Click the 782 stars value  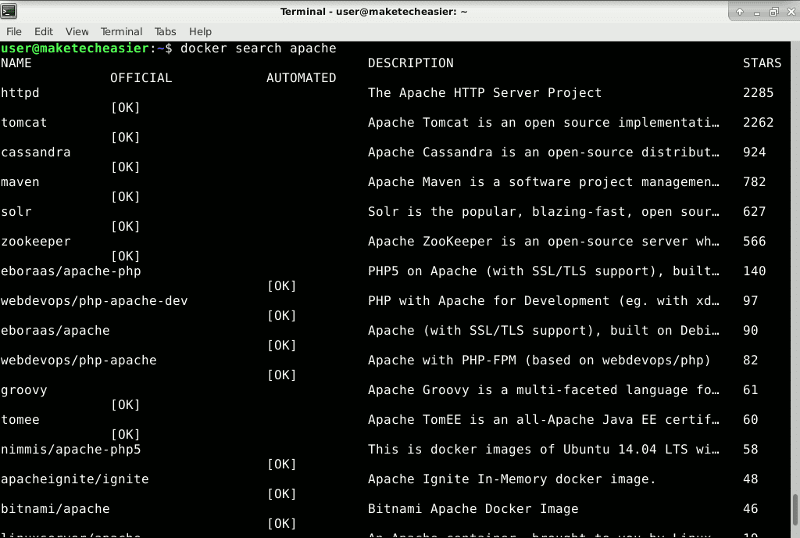pyautogui.click(x=754, y=182)
